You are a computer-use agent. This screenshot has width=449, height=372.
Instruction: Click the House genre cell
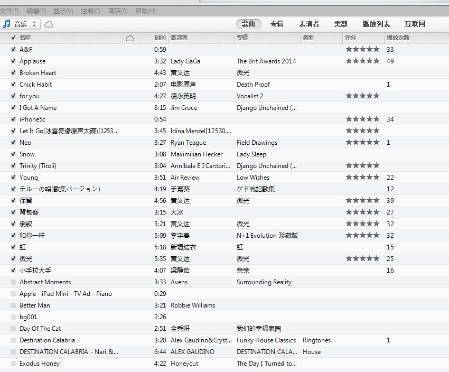312,352
